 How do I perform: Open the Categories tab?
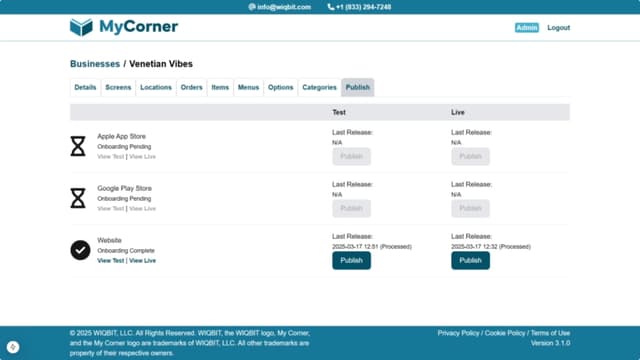tap(319, 87)
